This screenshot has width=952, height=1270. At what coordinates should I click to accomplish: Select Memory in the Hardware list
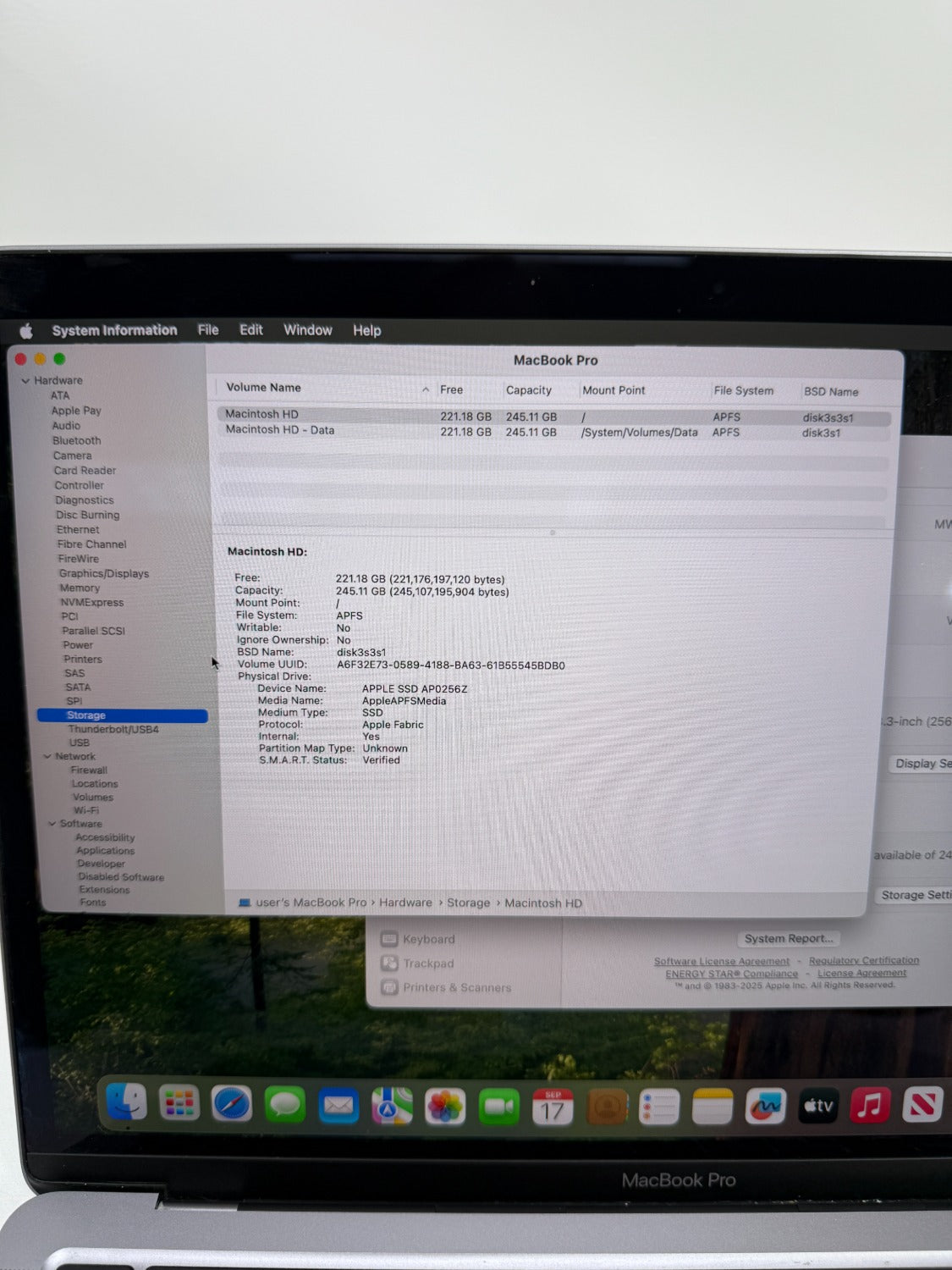80,588
